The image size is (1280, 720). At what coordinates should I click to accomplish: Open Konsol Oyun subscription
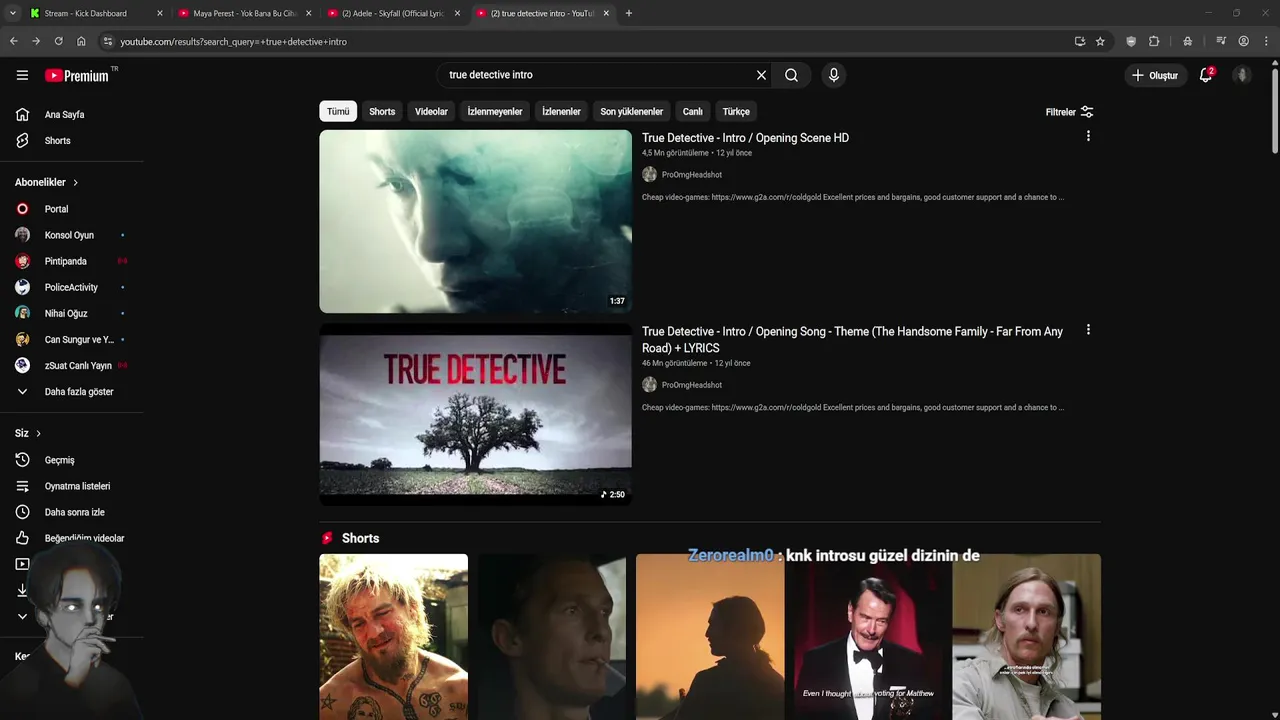coord(69,235)
